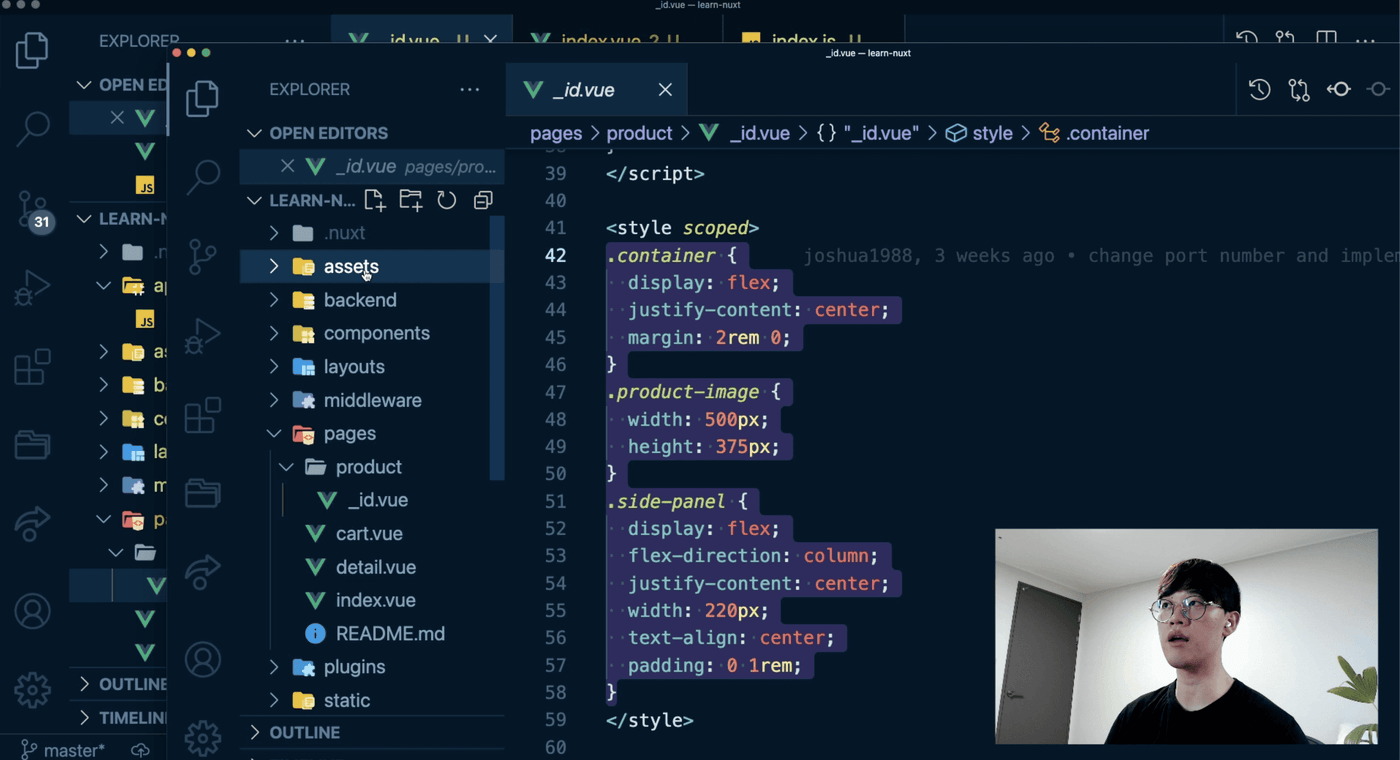1400x760 pixels.
Task: Place cursor on '.side-panel {' code line
Action: (x=677, y=501)
